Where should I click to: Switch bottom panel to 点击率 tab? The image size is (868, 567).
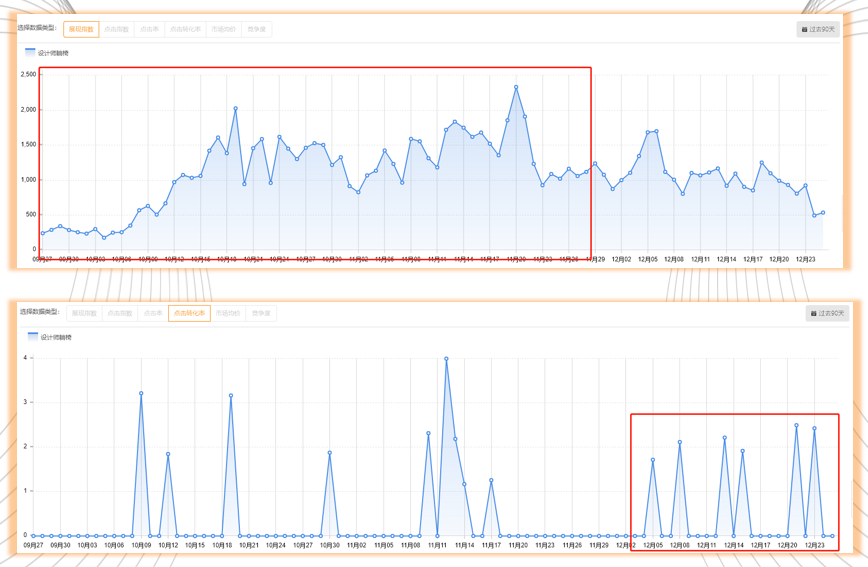(152, 313)
